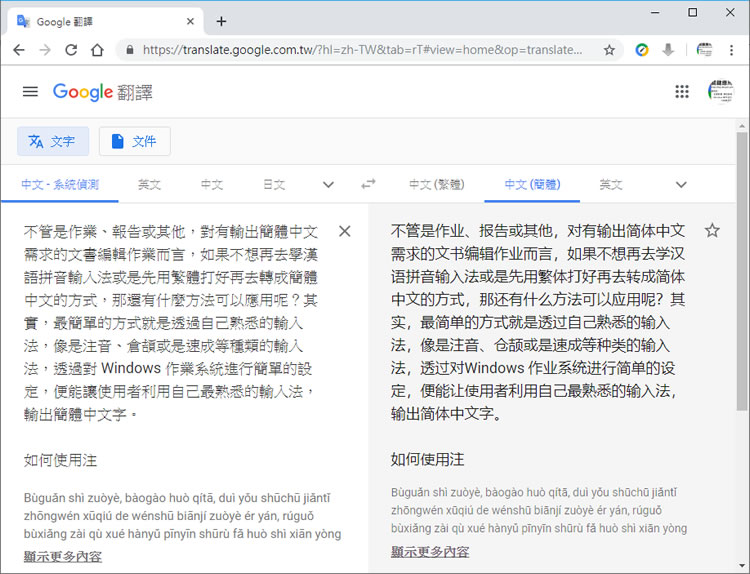This screenshot has width=750, height=574.
Task: Open the Chrome three-dot menu
Action: pos(731,50)
